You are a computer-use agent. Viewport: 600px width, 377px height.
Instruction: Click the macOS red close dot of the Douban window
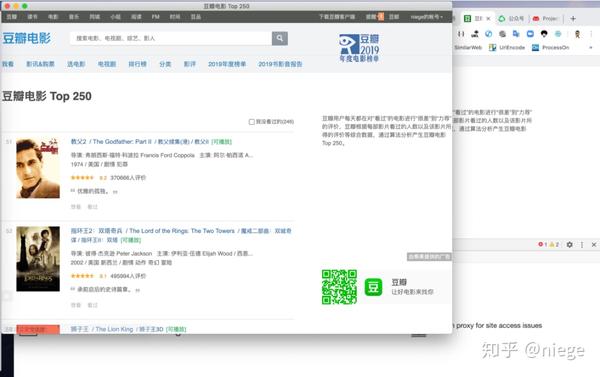tap(7, 6)
